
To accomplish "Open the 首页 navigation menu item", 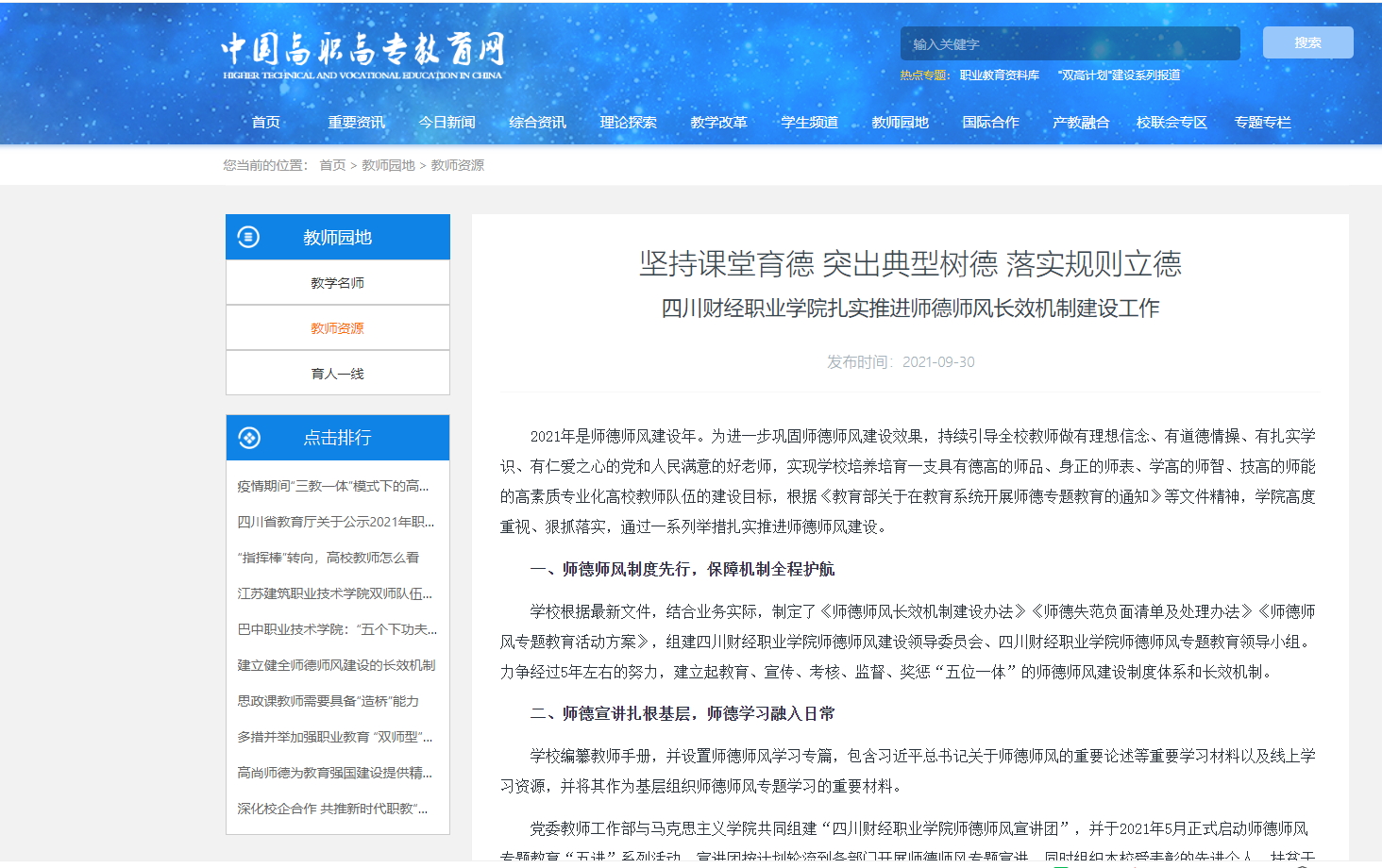I will (x=265, y=122).
